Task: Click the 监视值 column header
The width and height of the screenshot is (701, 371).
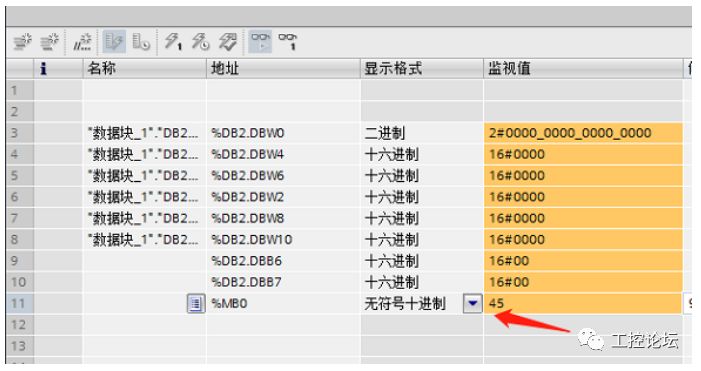Action: click(x=583, y=68)
